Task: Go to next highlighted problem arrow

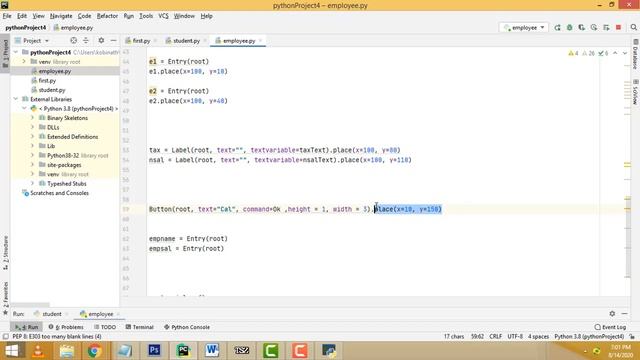Action: click(624, 53)
